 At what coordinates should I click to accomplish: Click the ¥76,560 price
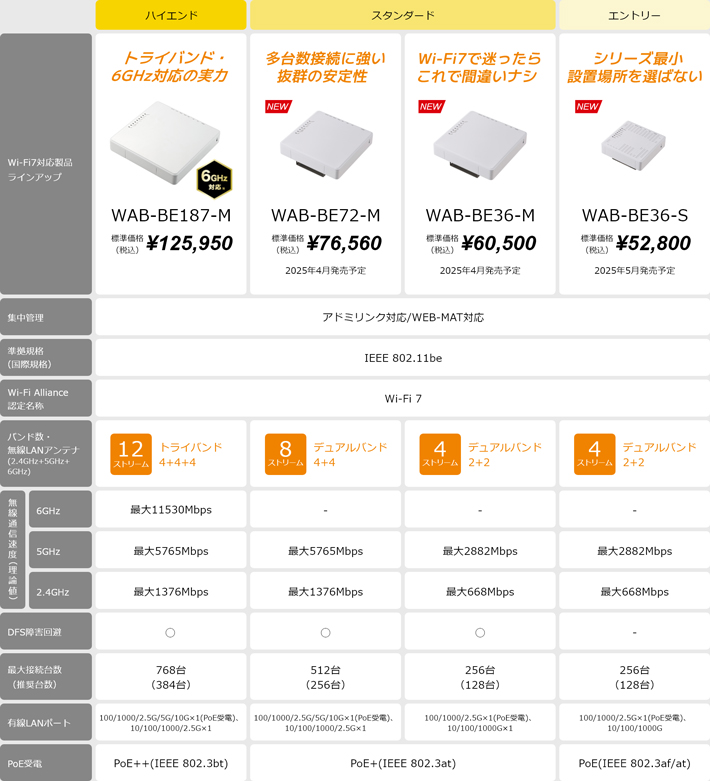pyautogui.click(x=344, y=243)
